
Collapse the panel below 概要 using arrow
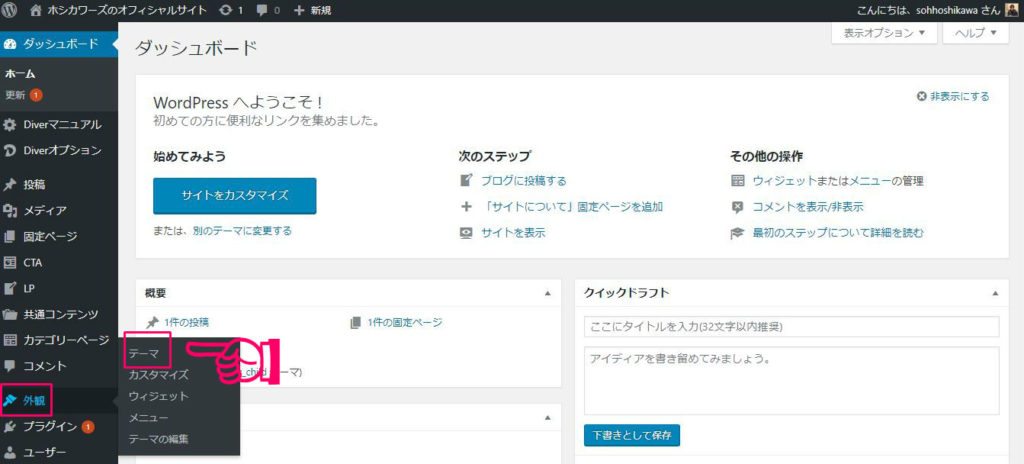547,418
